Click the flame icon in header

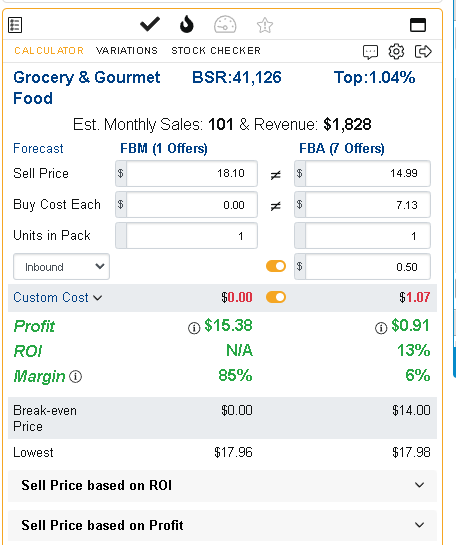[x=187, y=24]
